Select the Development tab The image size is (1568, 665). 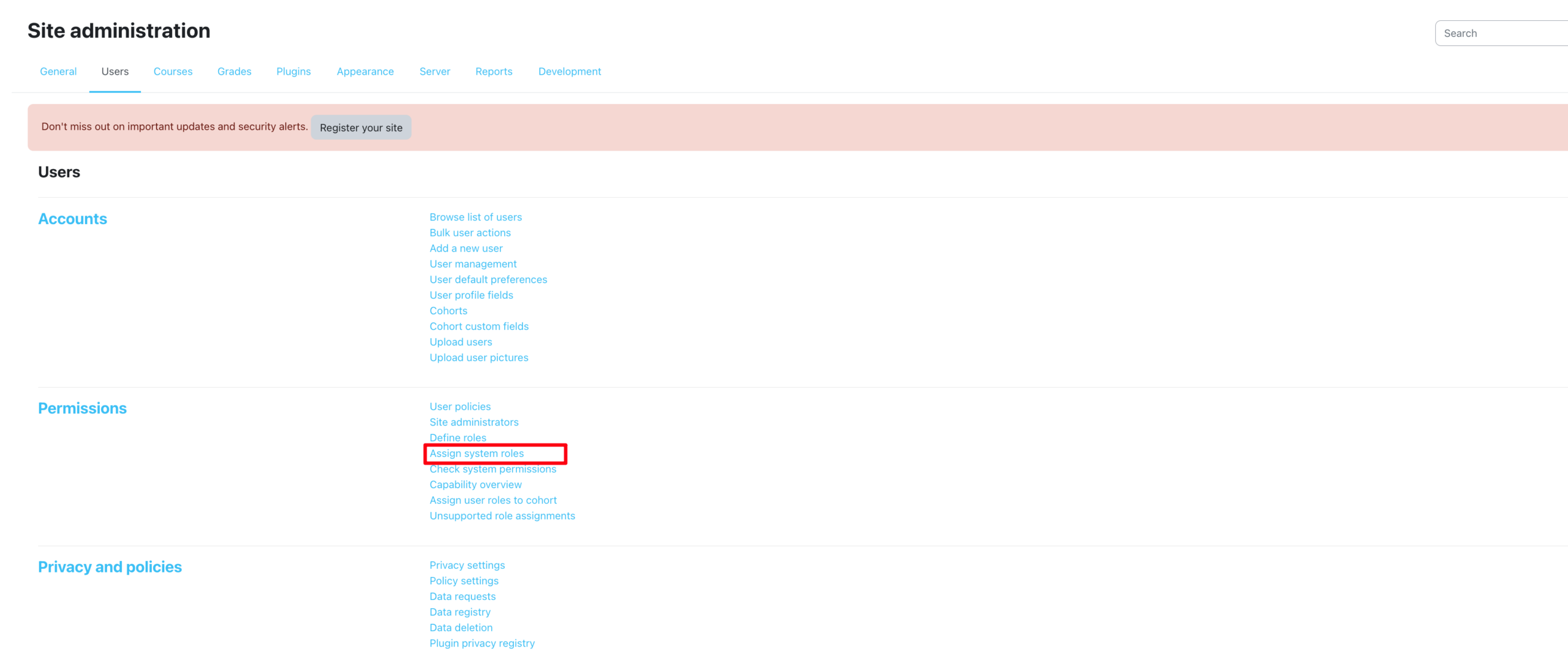(x=569, y=72)
